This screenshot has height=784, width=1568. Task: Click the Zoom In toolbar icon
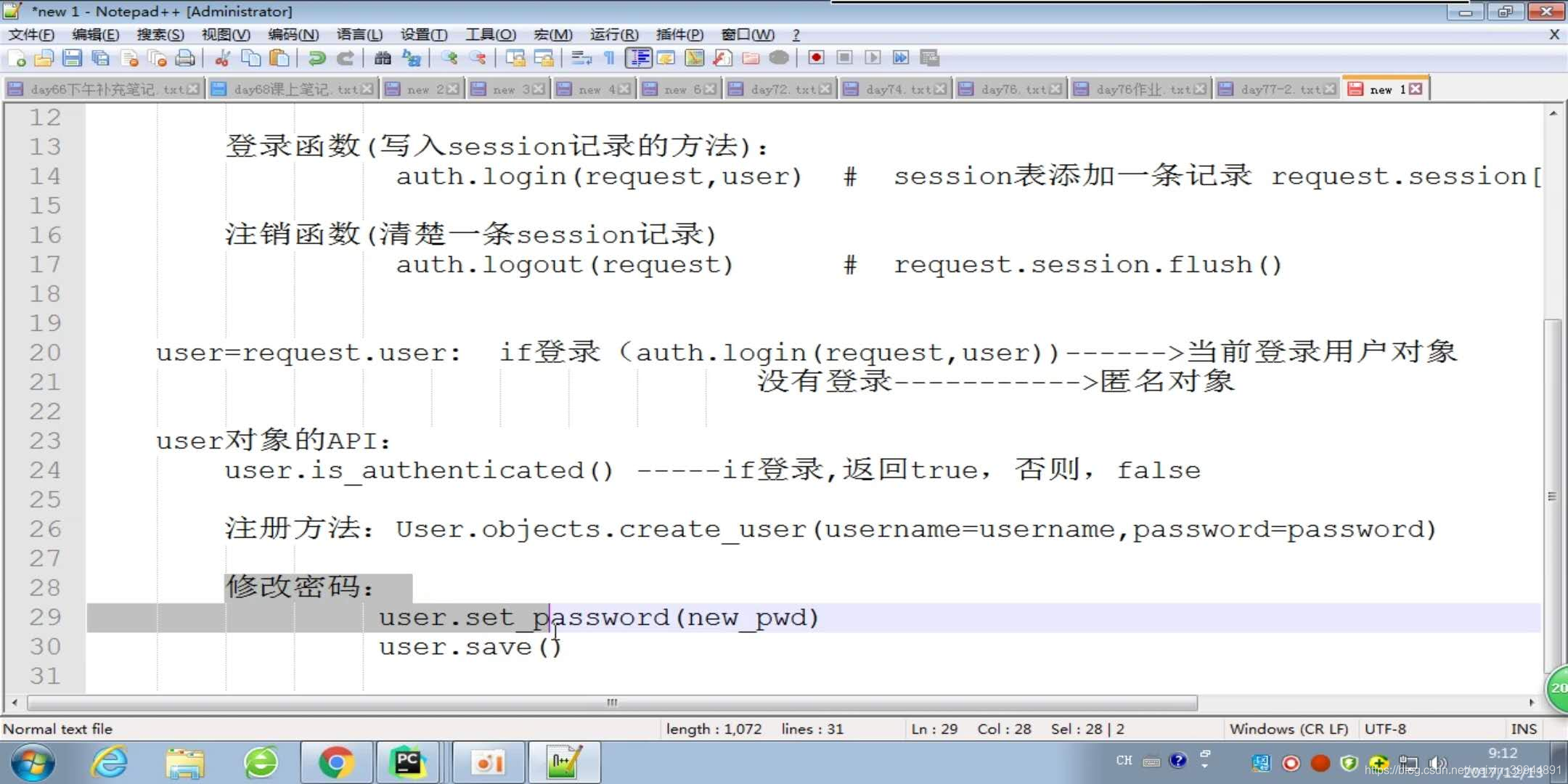pyautogui.click(x=449, y=58)
